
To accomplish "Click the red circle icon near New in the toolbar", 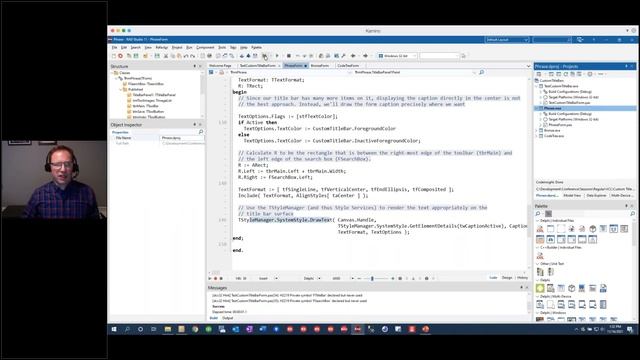I will tap(120, 56).
